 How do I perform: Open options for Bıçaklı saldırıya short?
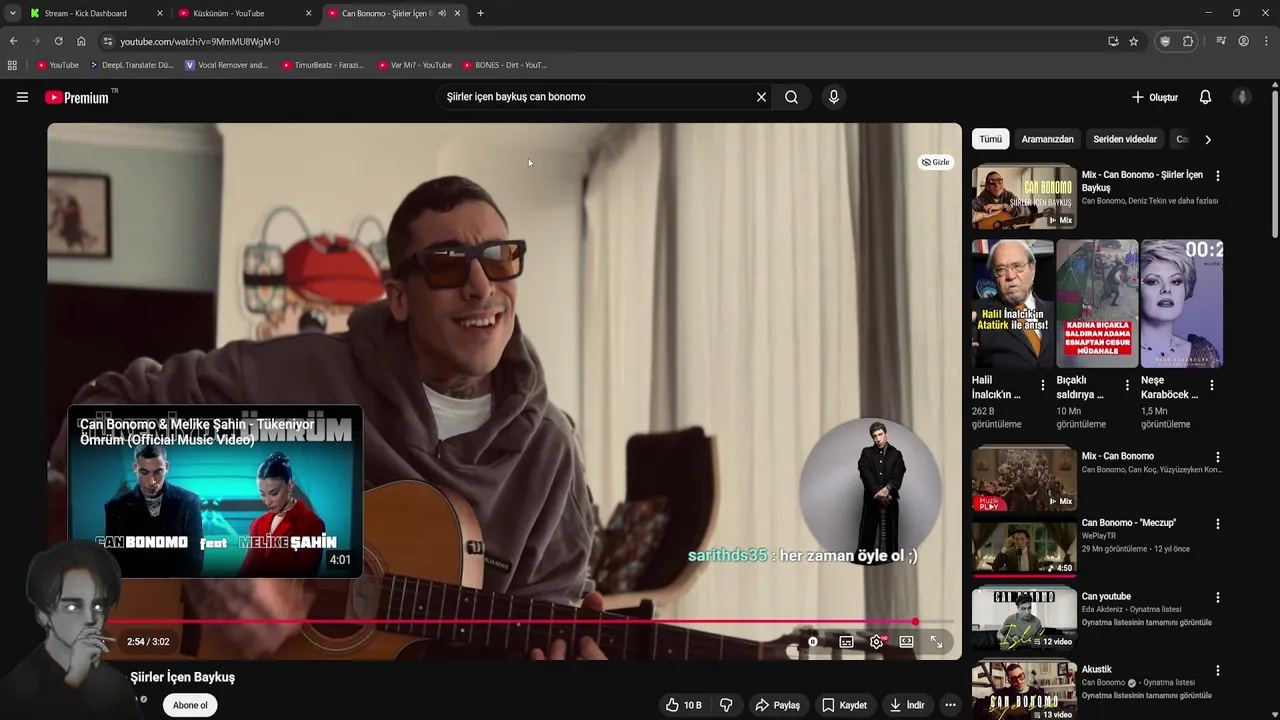(x=1127, y=385)
